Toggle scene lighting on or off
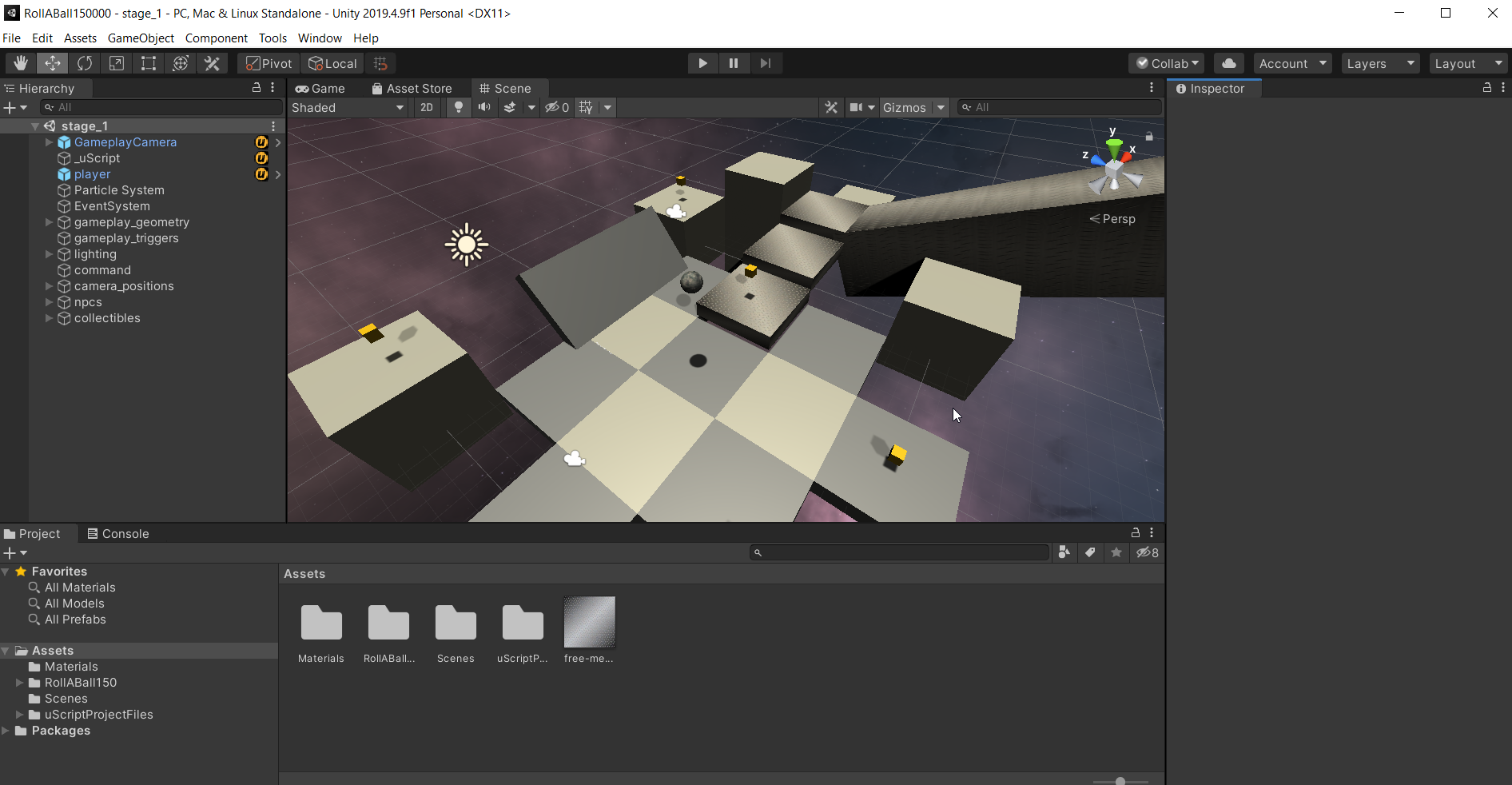The image size is (1512, 785). pos(459,107)
